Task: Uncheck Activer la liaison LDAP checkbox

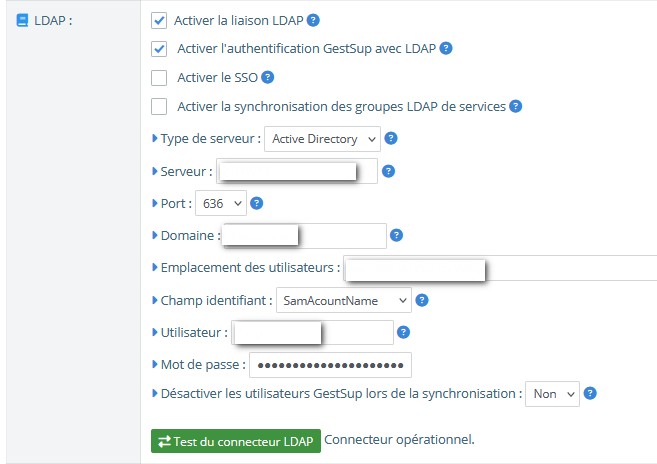Action: [159, 21]
